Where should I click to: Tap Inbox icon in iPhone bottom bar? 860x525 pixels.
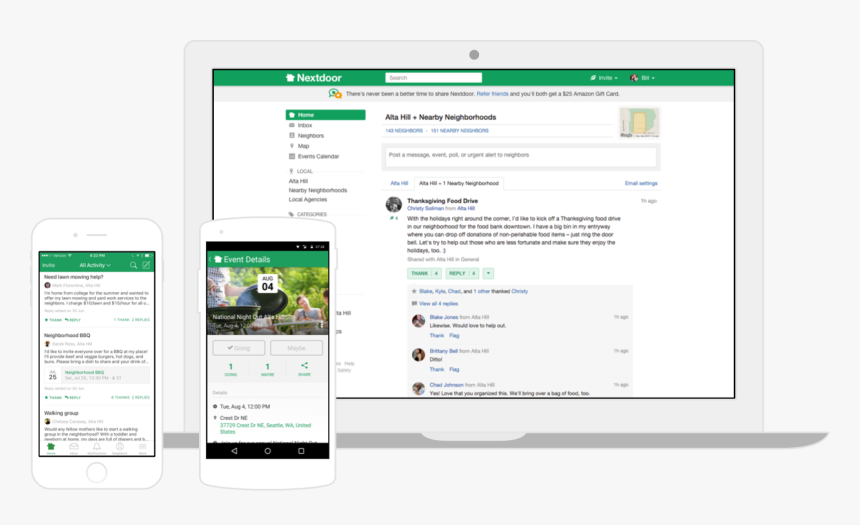click(73, 448)
